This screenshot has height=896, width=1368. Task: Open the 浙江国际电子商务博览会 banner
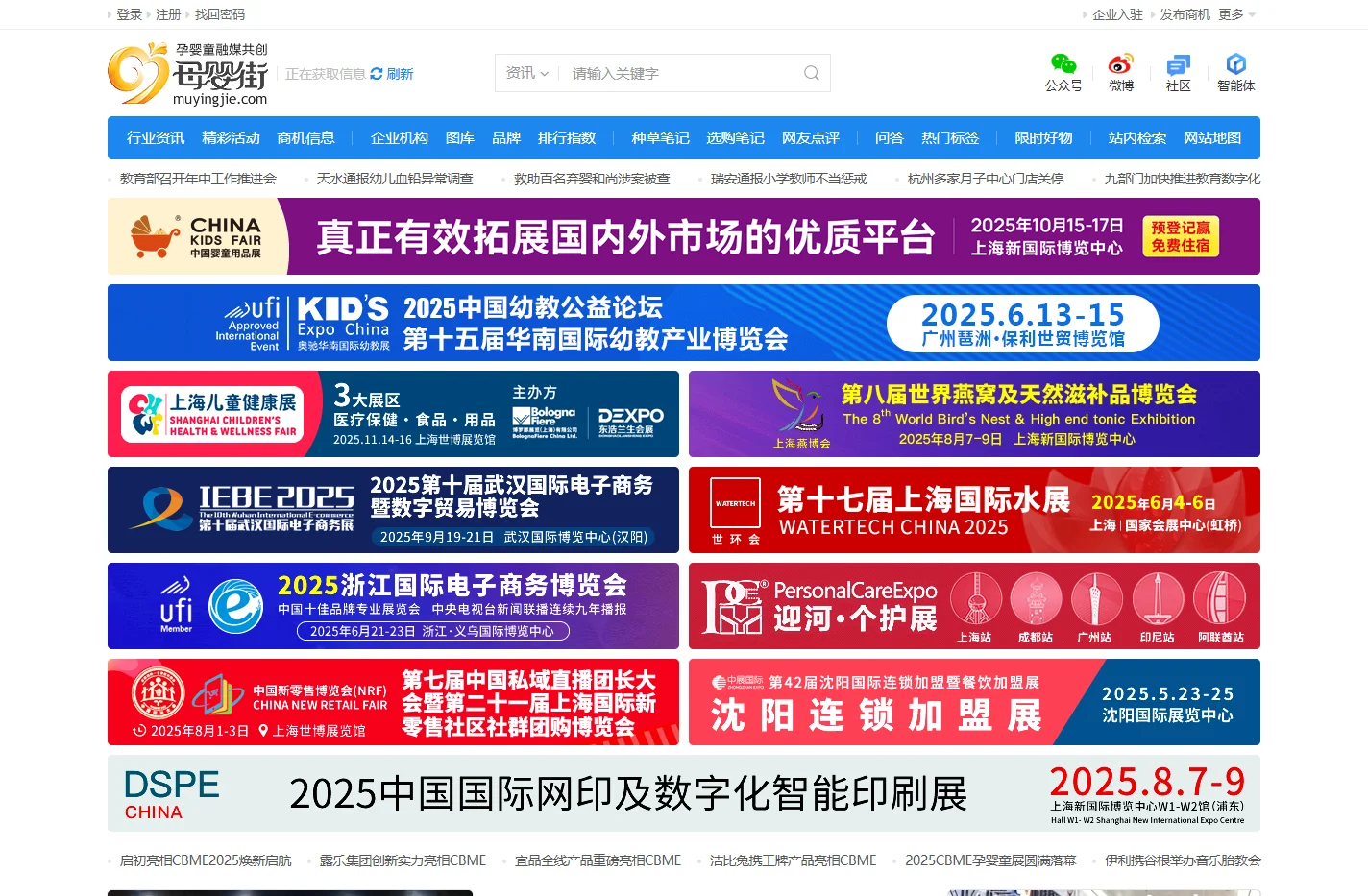click(393, 606)
